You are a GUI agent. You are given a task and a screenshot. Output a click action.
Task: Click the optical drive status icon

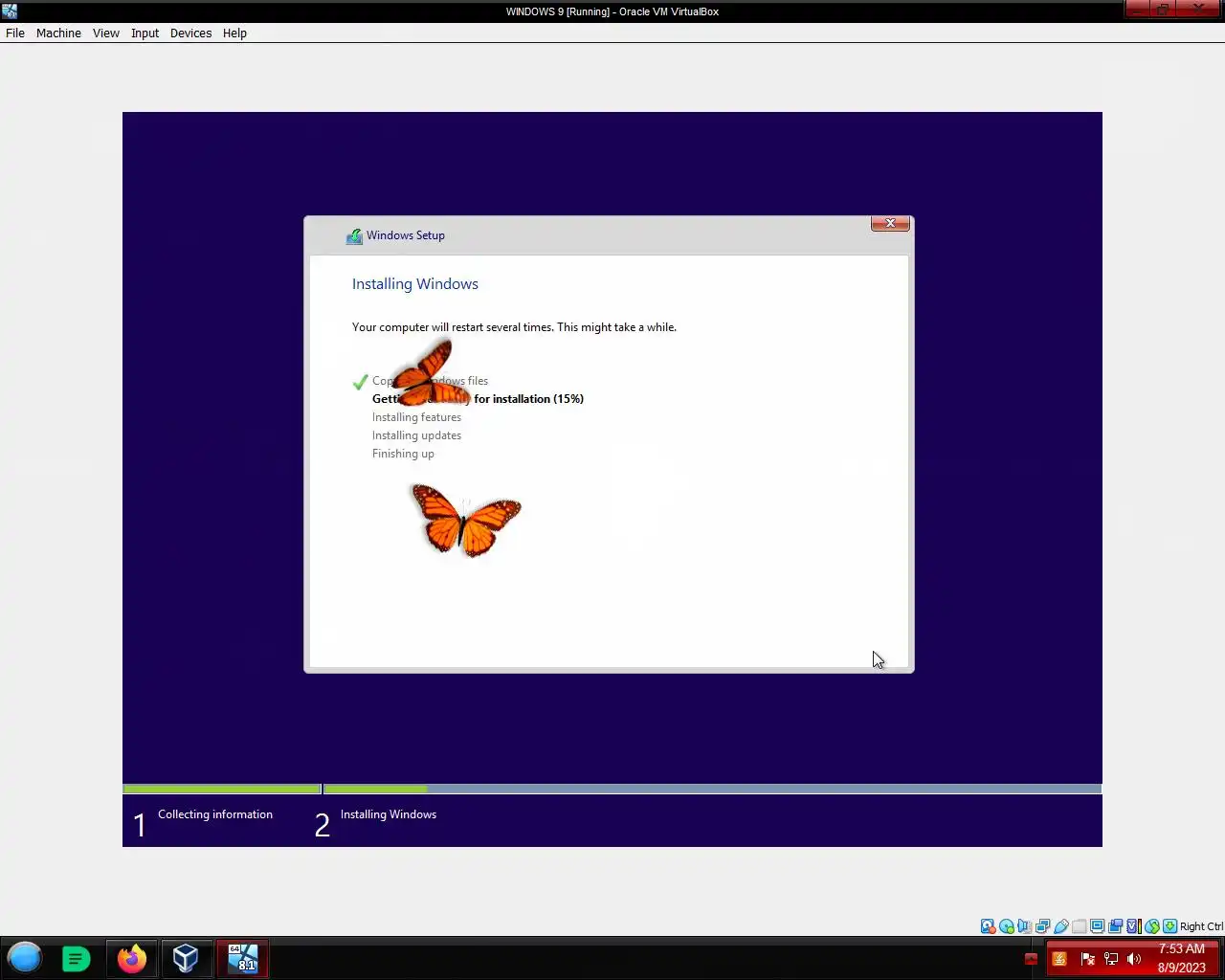(x=1007, y=926)
